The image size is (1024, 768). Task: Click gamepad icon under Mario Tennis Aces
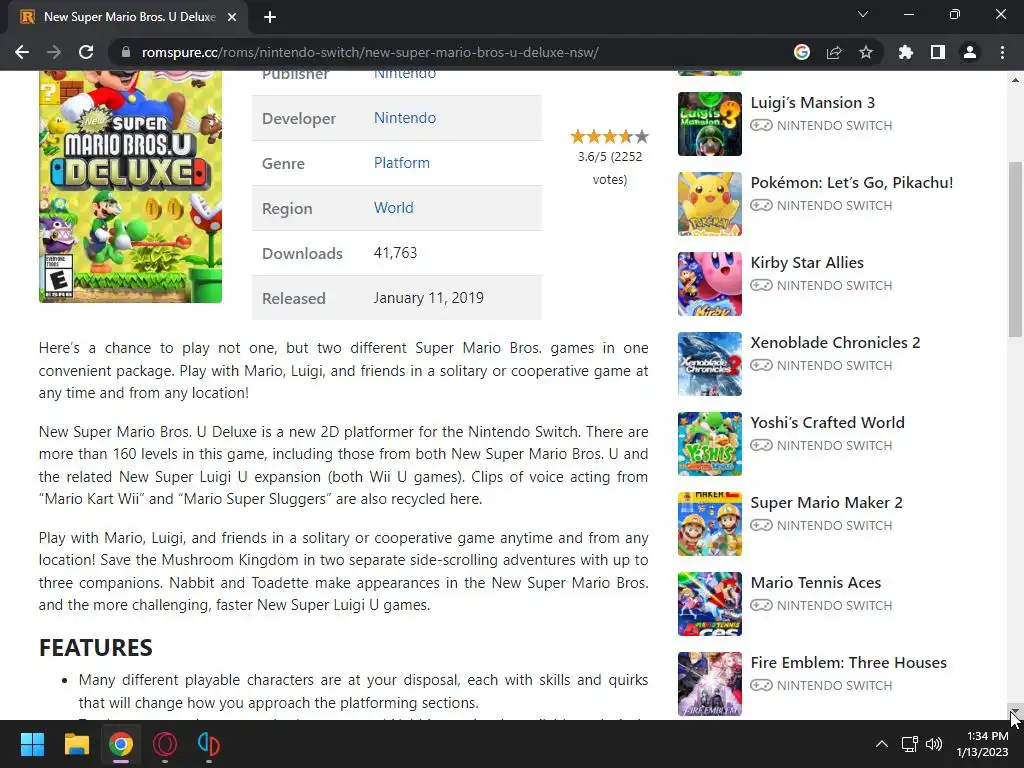tap(761, 605)
